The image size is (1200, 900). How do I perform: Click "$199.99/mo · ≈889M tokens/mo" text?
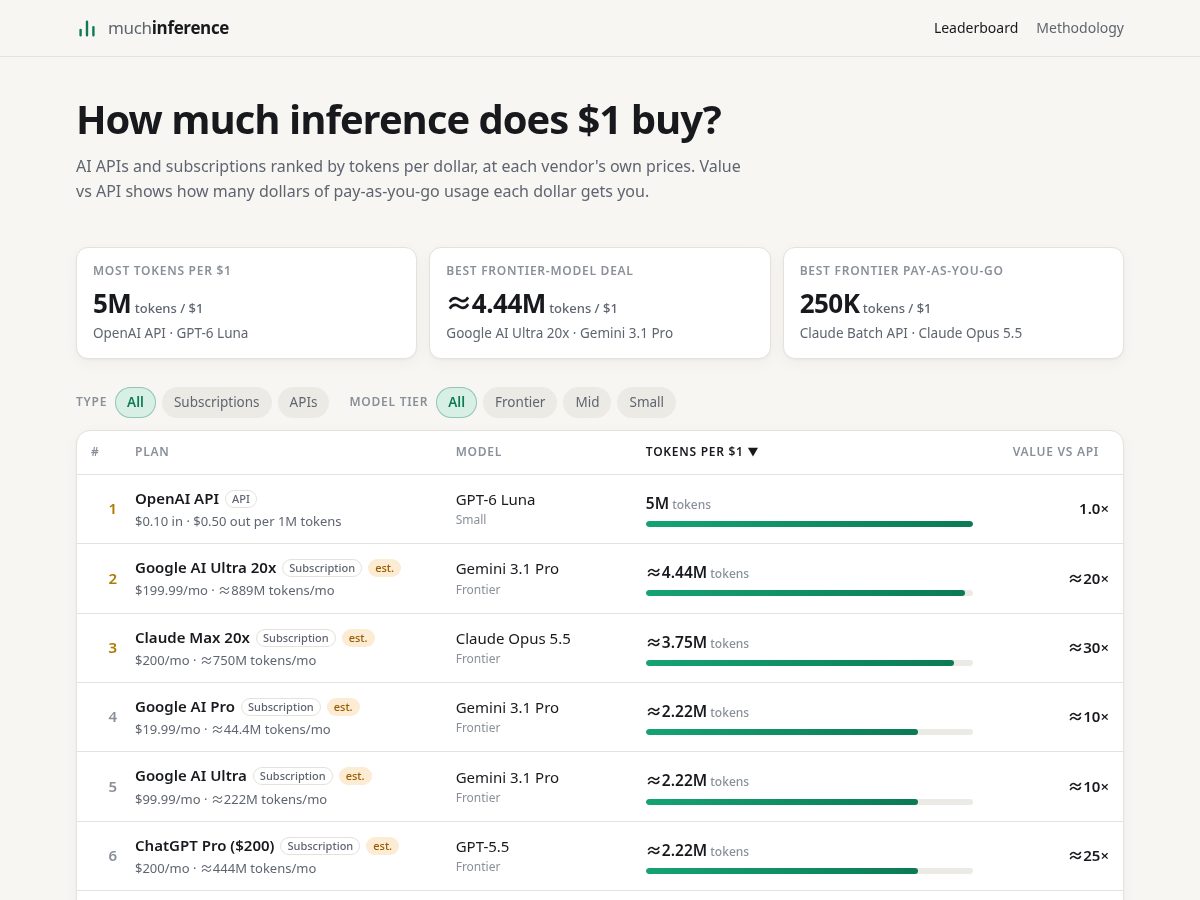click(235, 590)
